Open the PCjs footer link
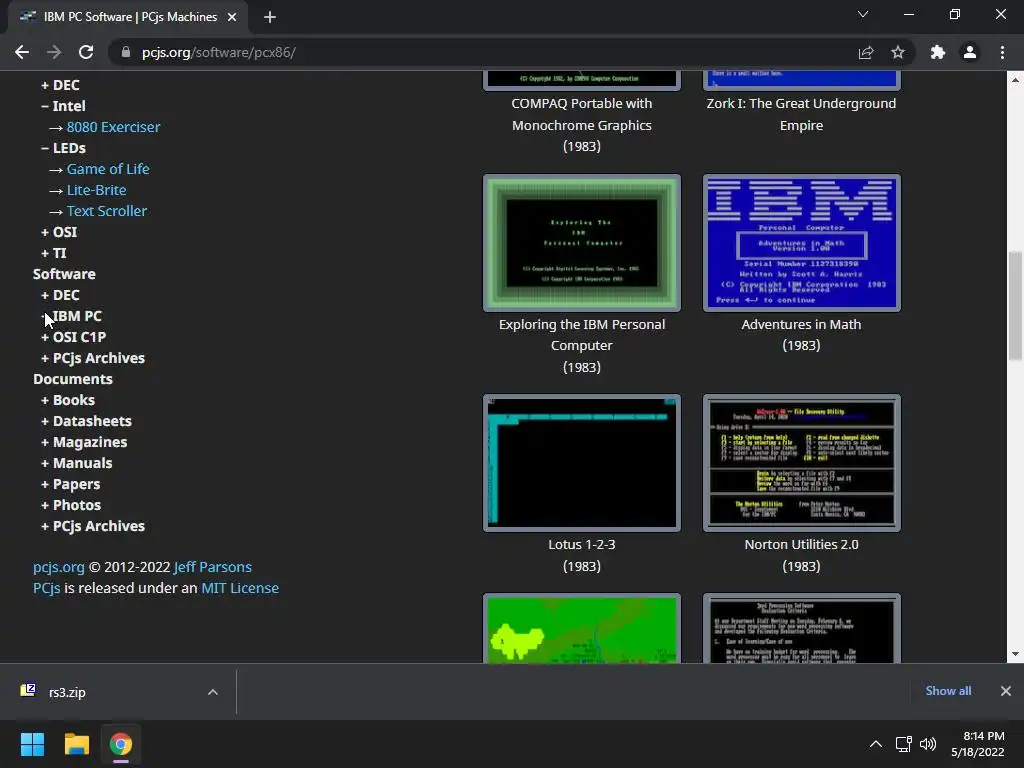Viewport: 1024px width, 768px height. point(46,588)
